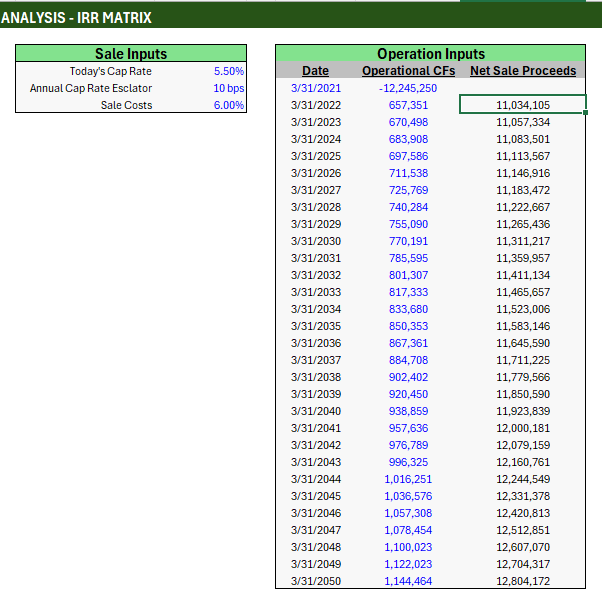This screenshot has height=606, width=602.
Task: Select net sale proceeds 11,311,217
Action: [x=523, y=241]
